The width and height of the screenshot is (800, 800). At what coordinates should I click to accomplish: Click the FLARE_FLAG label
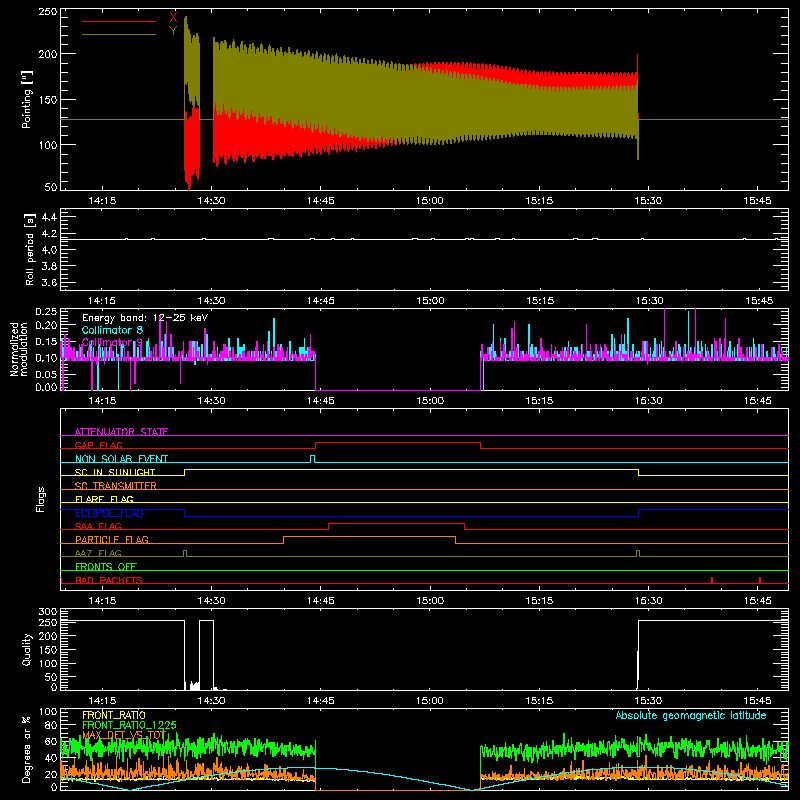pyautogui.click(x=104, y=499)
